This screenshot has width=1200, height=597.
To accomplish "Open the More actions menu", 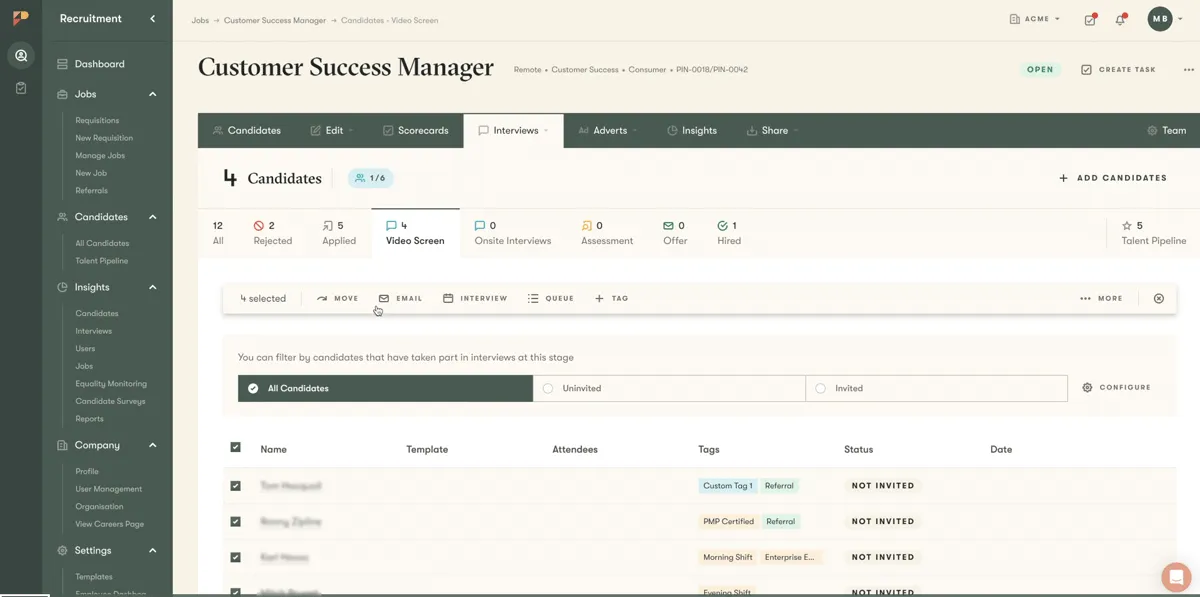I will tap(1100, 297).
